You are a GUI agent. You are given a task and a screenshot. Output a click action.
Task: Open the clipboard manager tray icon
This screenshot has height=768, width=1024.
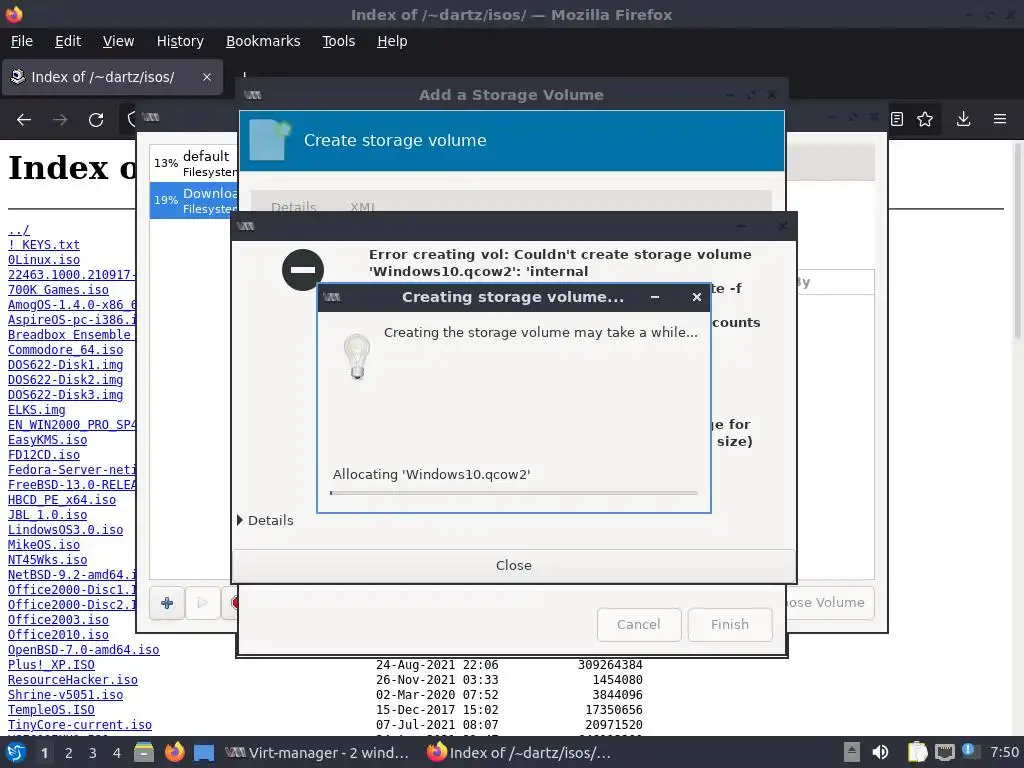click(917, 752)
